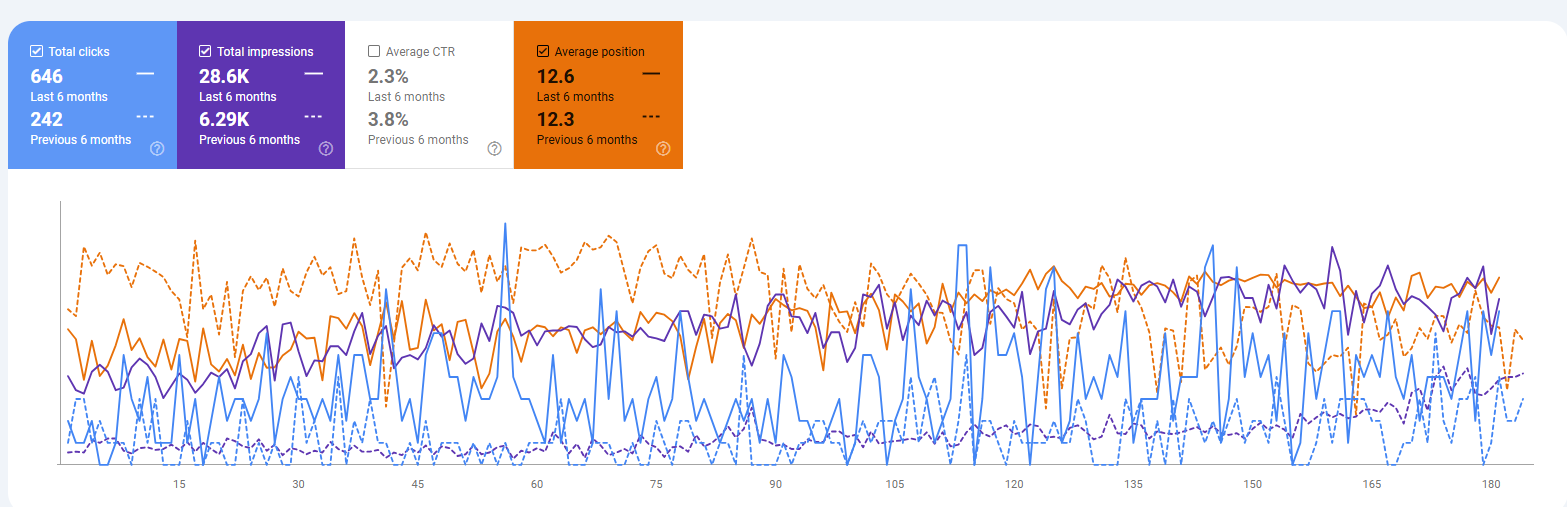Screen dimensions: 1567x507
Task: Open help icon on Total clicks card
Action: [157, 149]
